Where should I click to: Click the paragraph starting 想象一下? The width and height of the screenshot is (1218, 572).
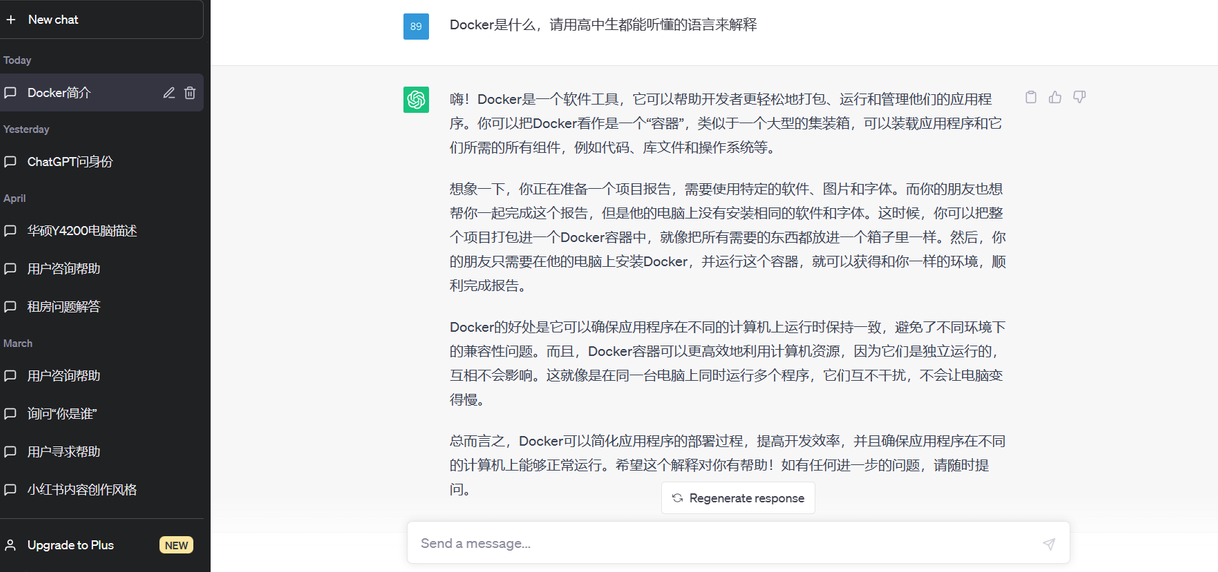click(x=728, y=237)
